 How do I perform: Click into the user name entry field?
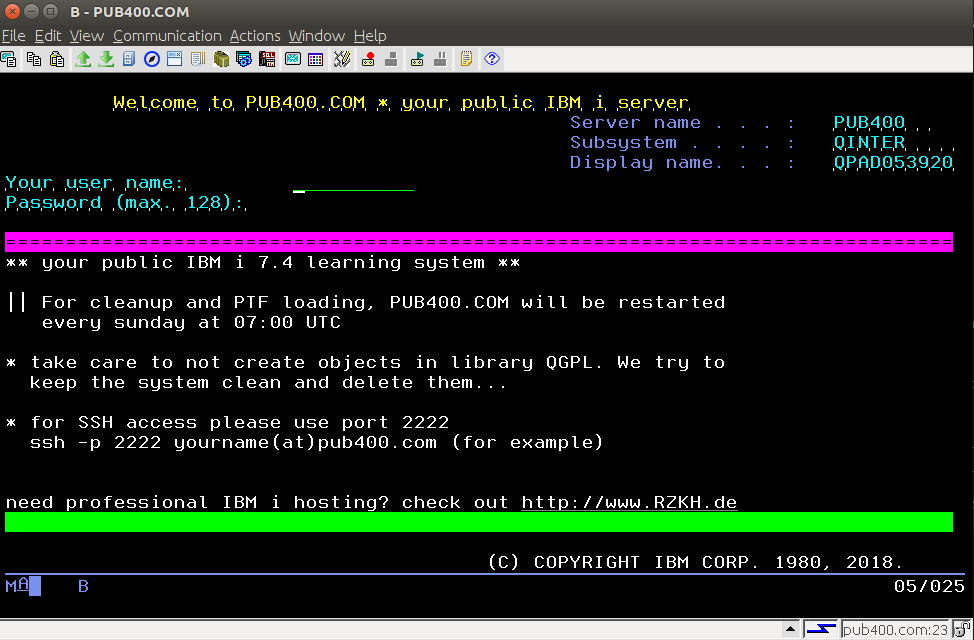click(350, 188)
